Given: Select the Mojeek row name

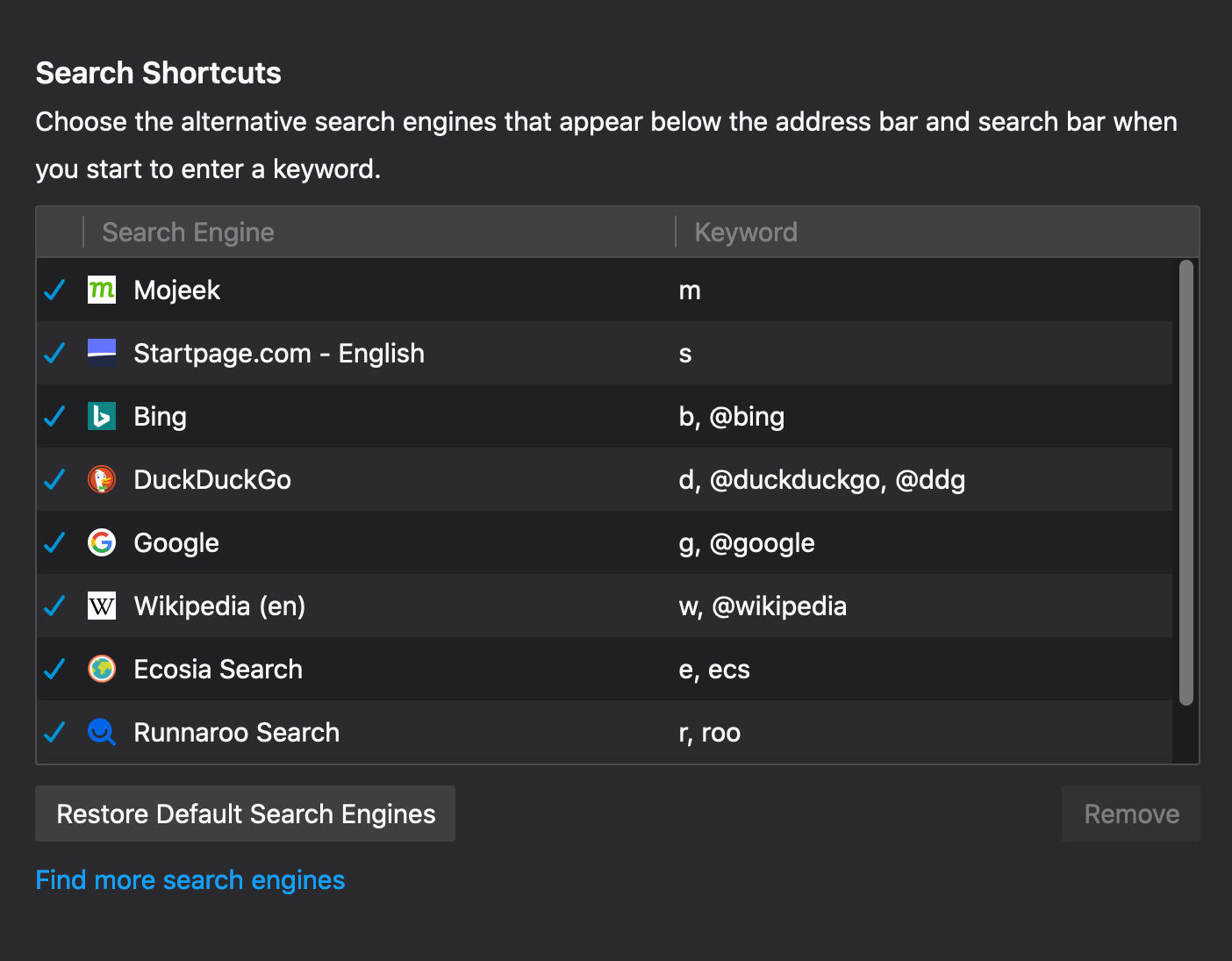Looking at the screenshot, I should [x=176, y=290].
